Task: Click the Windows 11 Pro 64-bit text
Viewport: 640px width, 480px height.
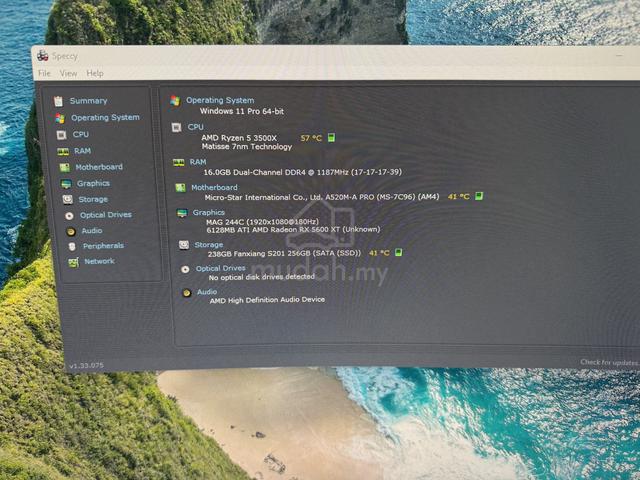Action: (242, 111)
